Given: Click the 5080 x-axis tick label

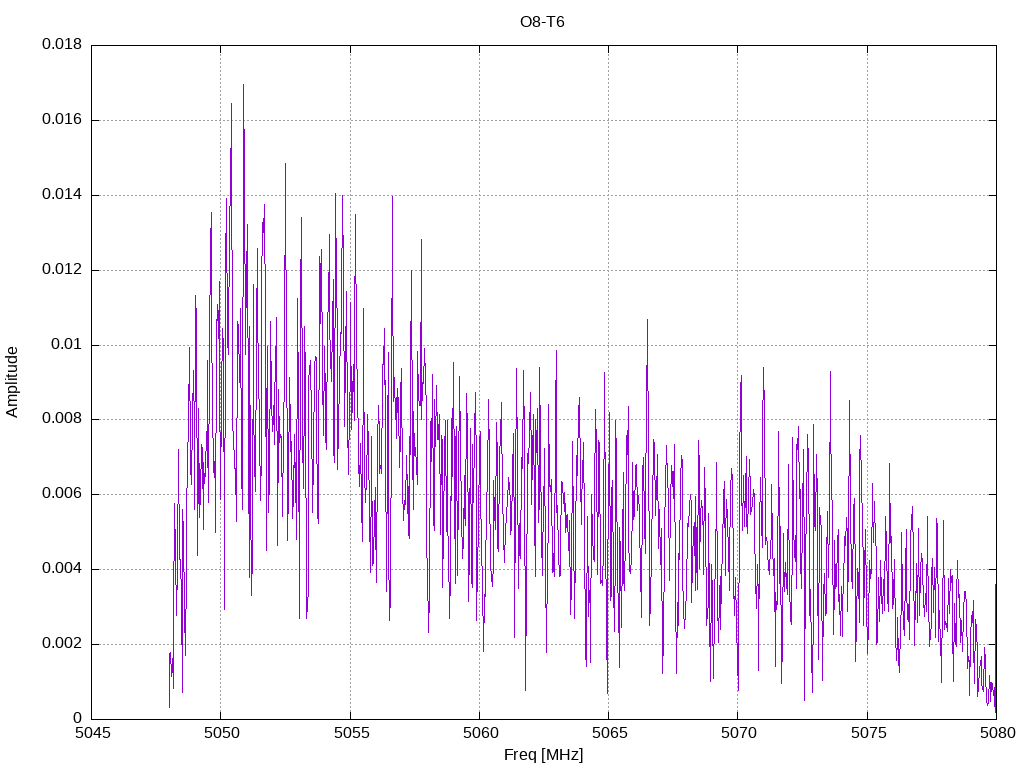Looking at the screenshot, I should pos(996,733).
